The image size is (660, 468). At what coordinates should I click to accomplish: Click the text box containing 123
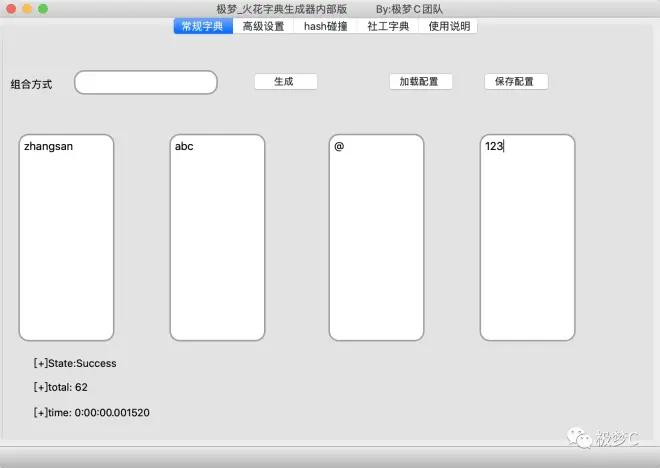click(x=527, y=238)
